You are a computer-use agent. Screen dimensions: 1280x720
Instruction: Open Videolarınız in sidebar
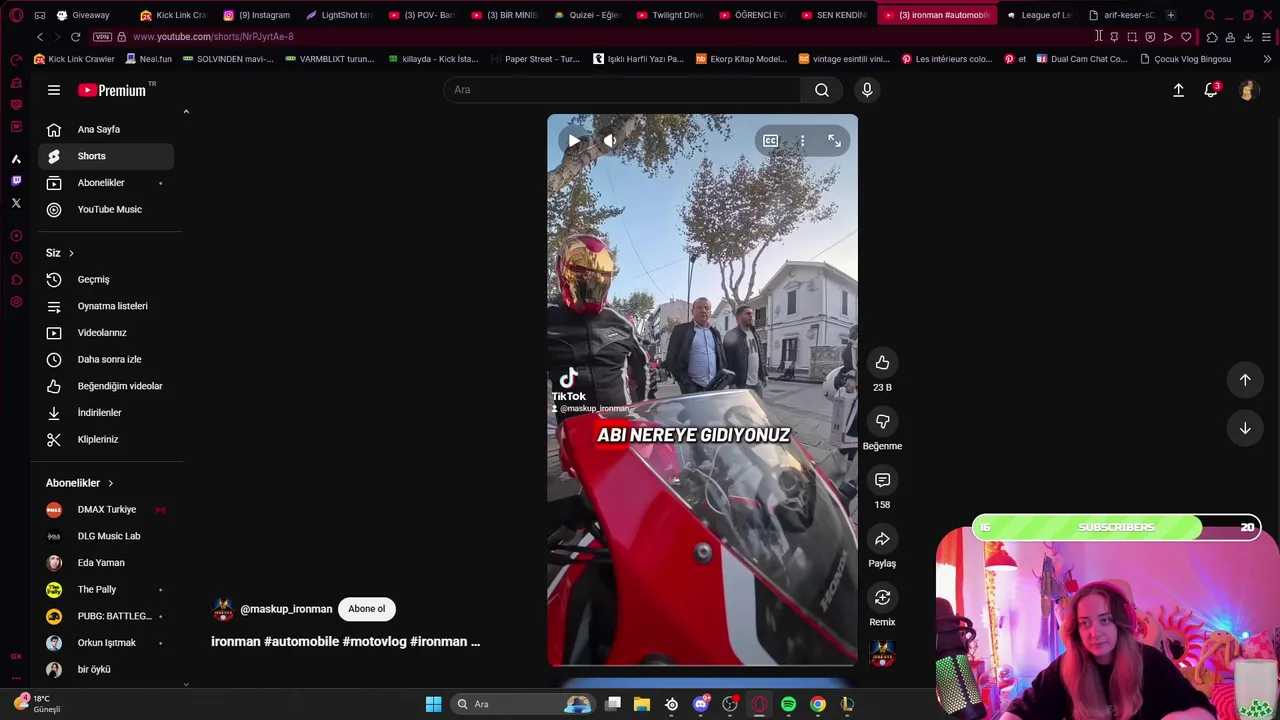106,333
